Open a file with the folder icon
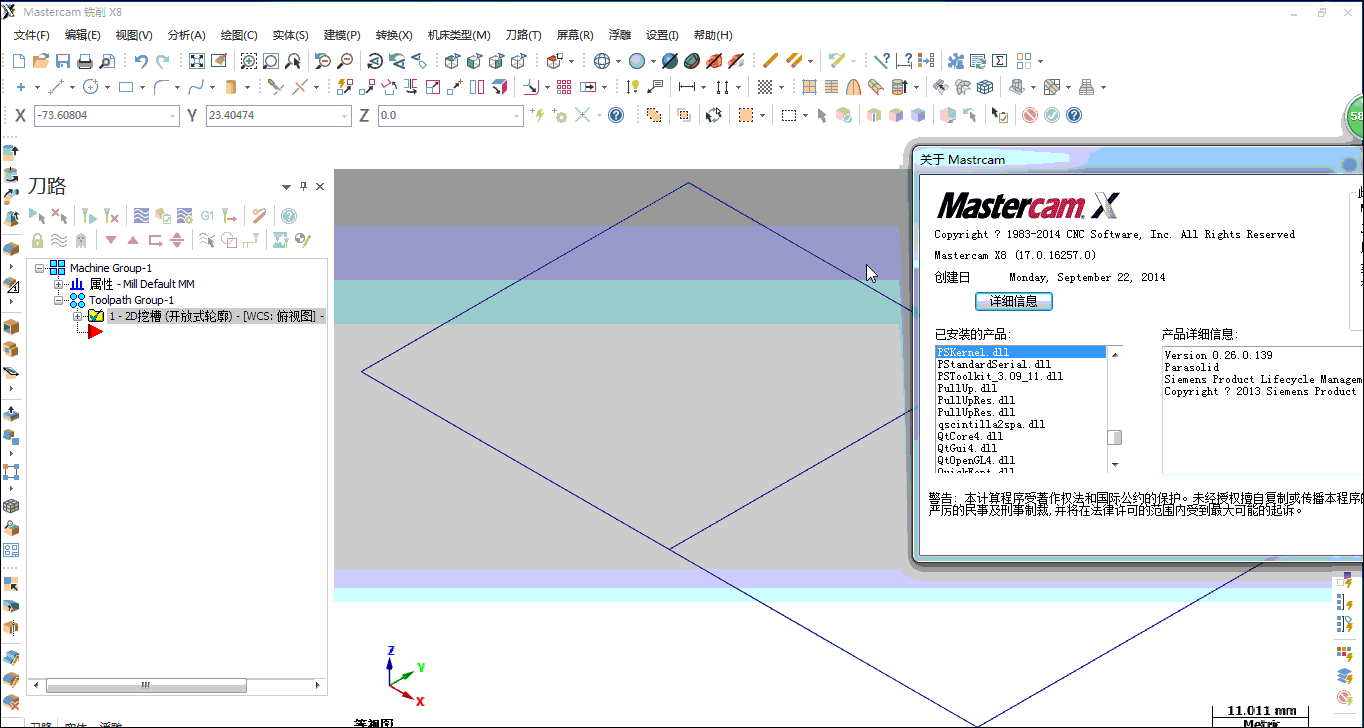Viewport: 1364px width, 728px height. tap(41, 61)
